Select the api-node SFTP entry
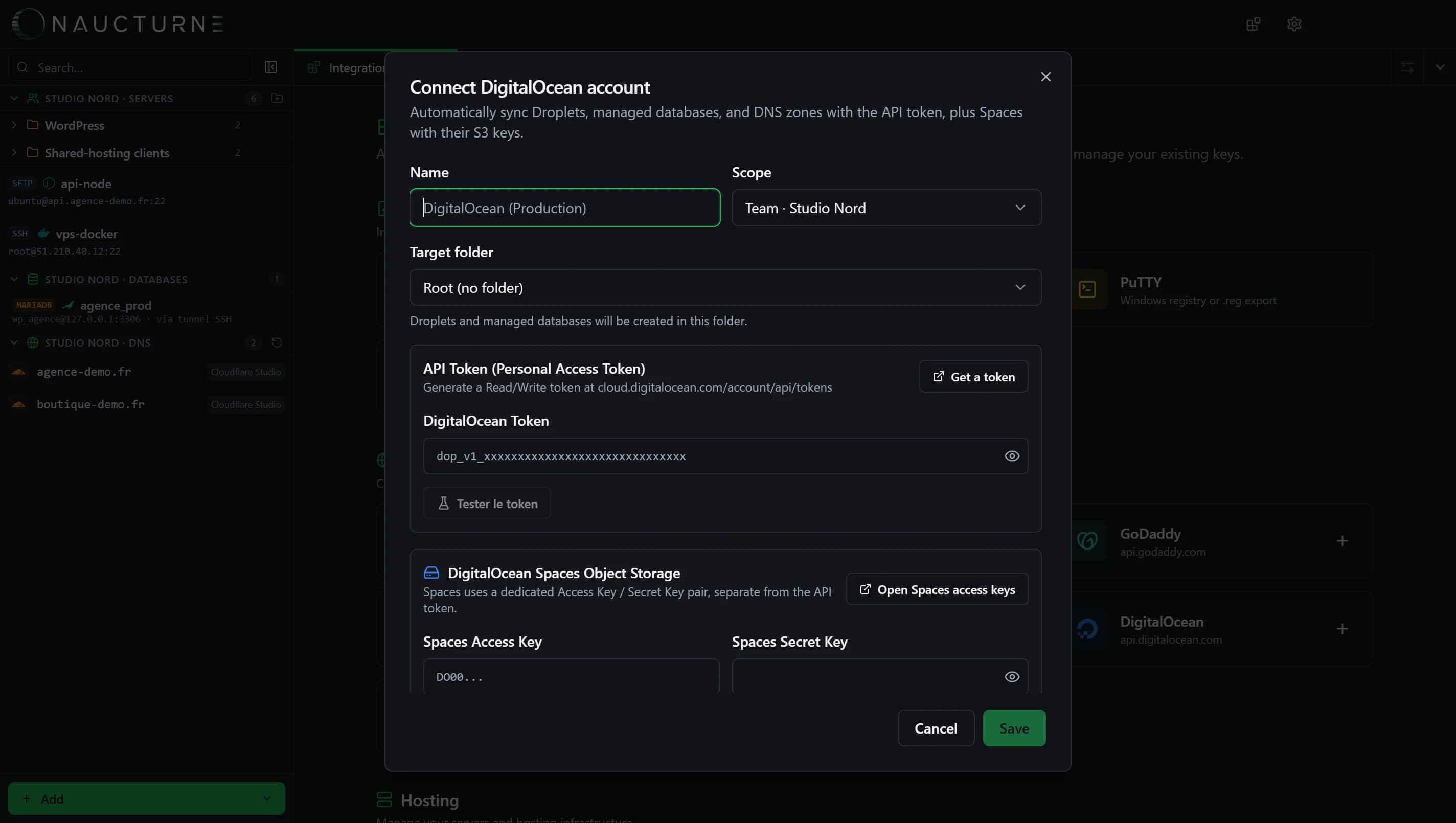The height and width of the screenshot is (823, 1456). pyautogui.click(x=146, y=192)
